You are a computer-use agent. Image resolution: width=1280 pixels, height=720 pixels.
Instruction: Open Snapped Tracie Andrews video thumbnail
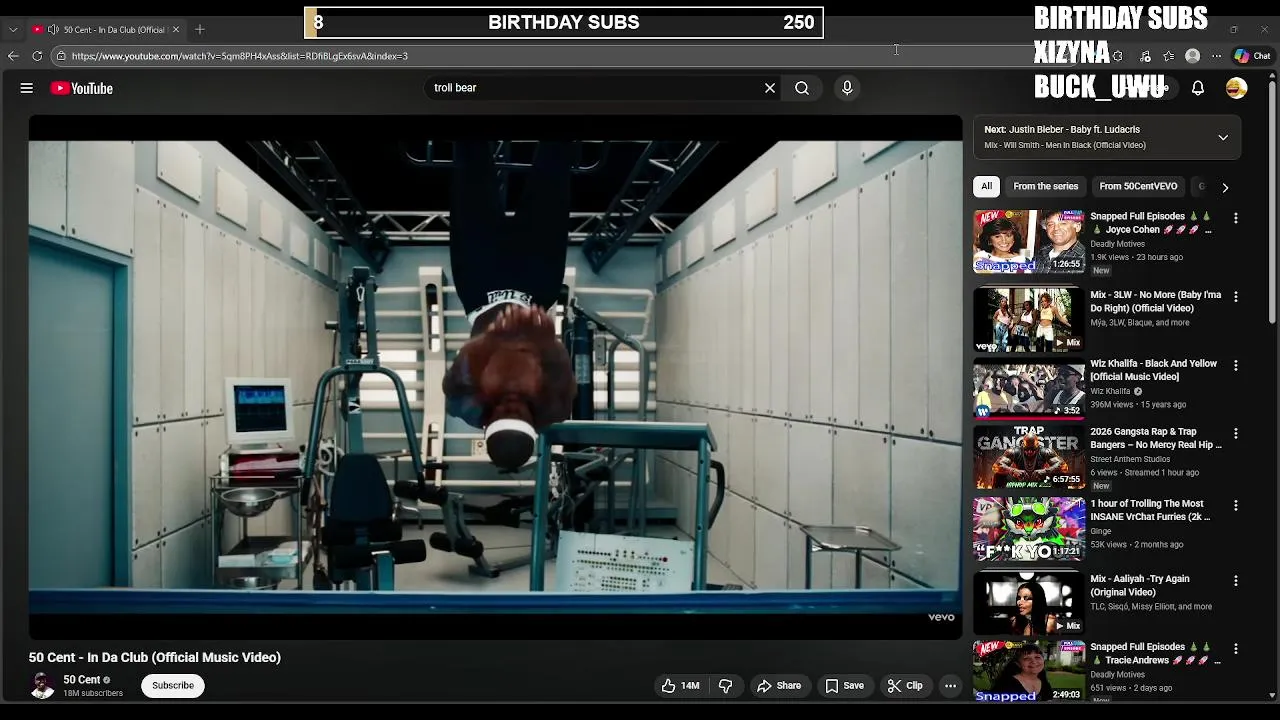pyautogui.click(x=1029, y=671)
